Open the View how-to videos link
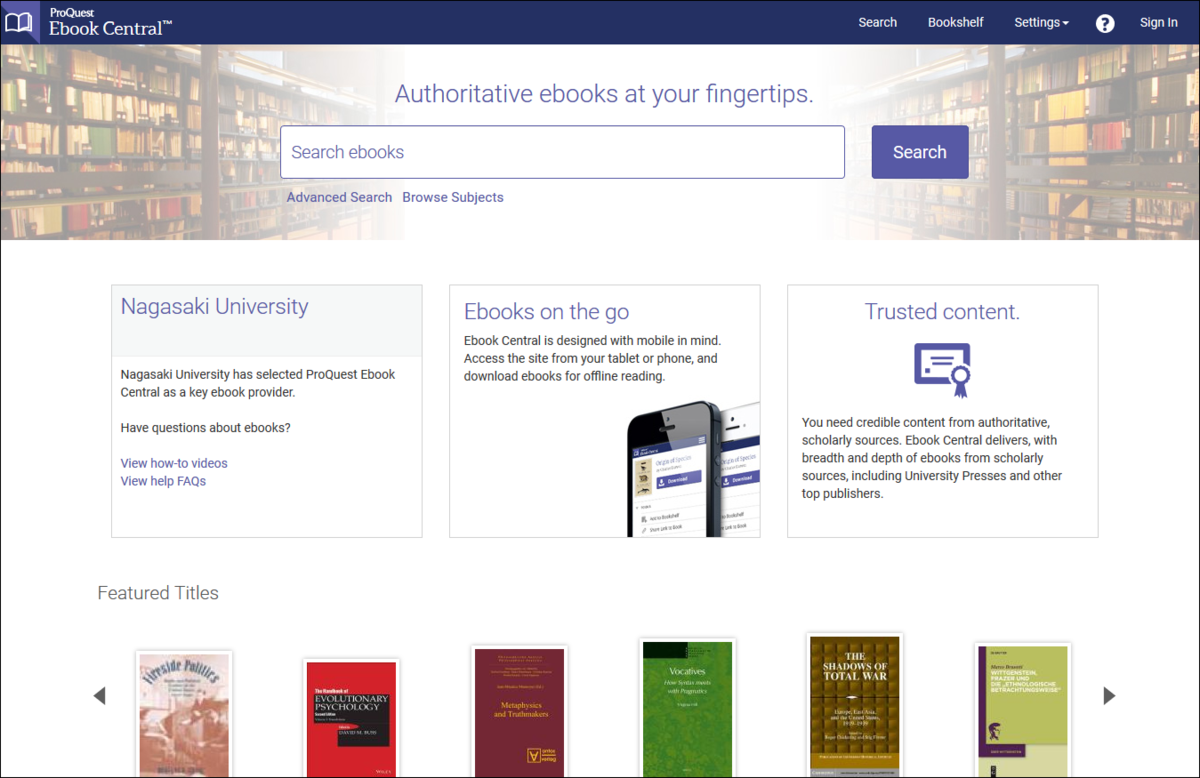 tap(174, 463)
